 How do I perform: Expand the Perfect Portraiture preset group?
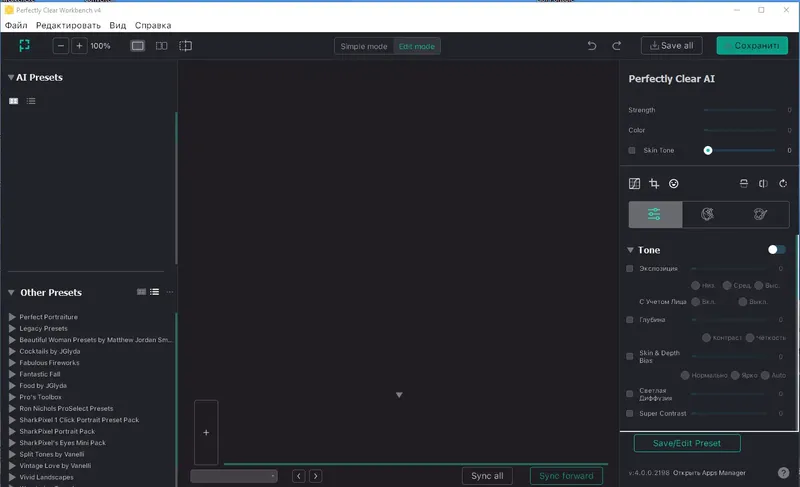click(12, 317)
